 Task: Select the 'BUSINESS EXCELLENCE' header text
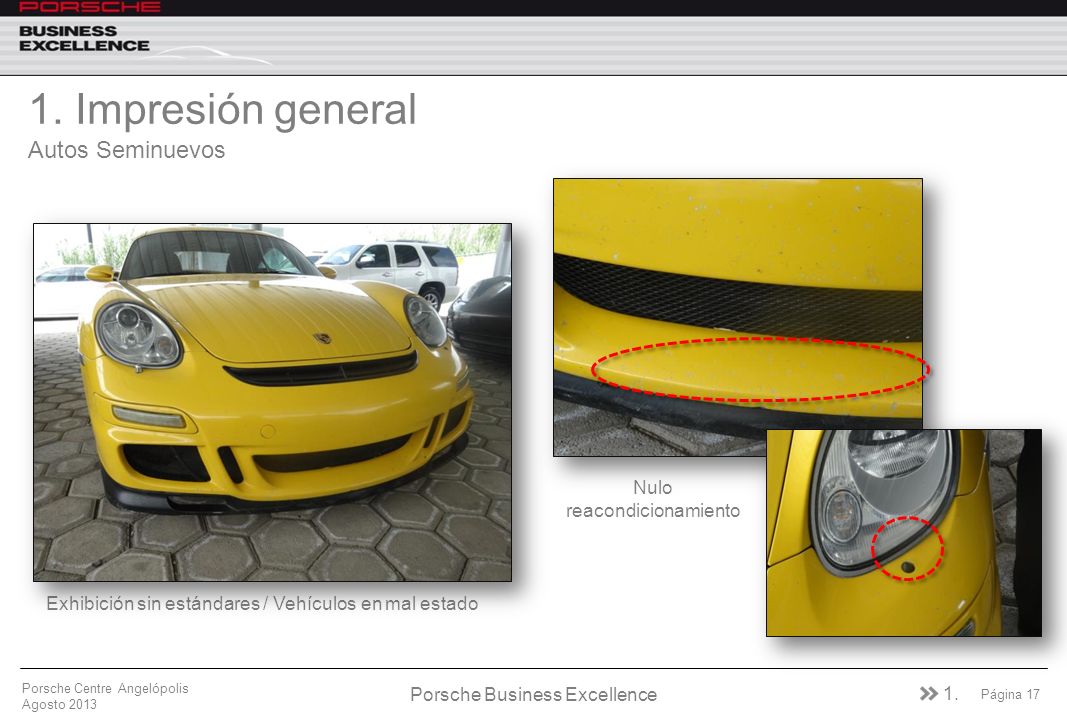(84, 39)
